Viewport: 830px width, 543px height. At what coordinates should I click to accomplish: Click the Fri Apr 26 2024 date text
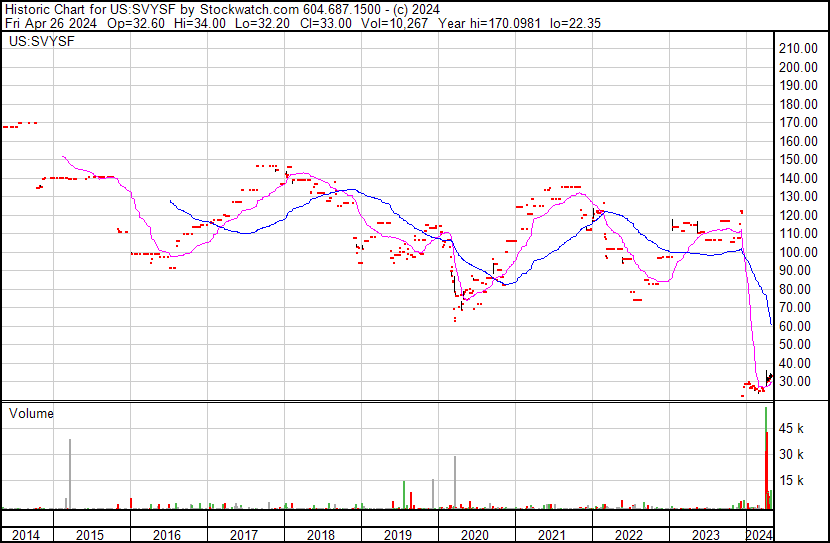tap(51, 24)
